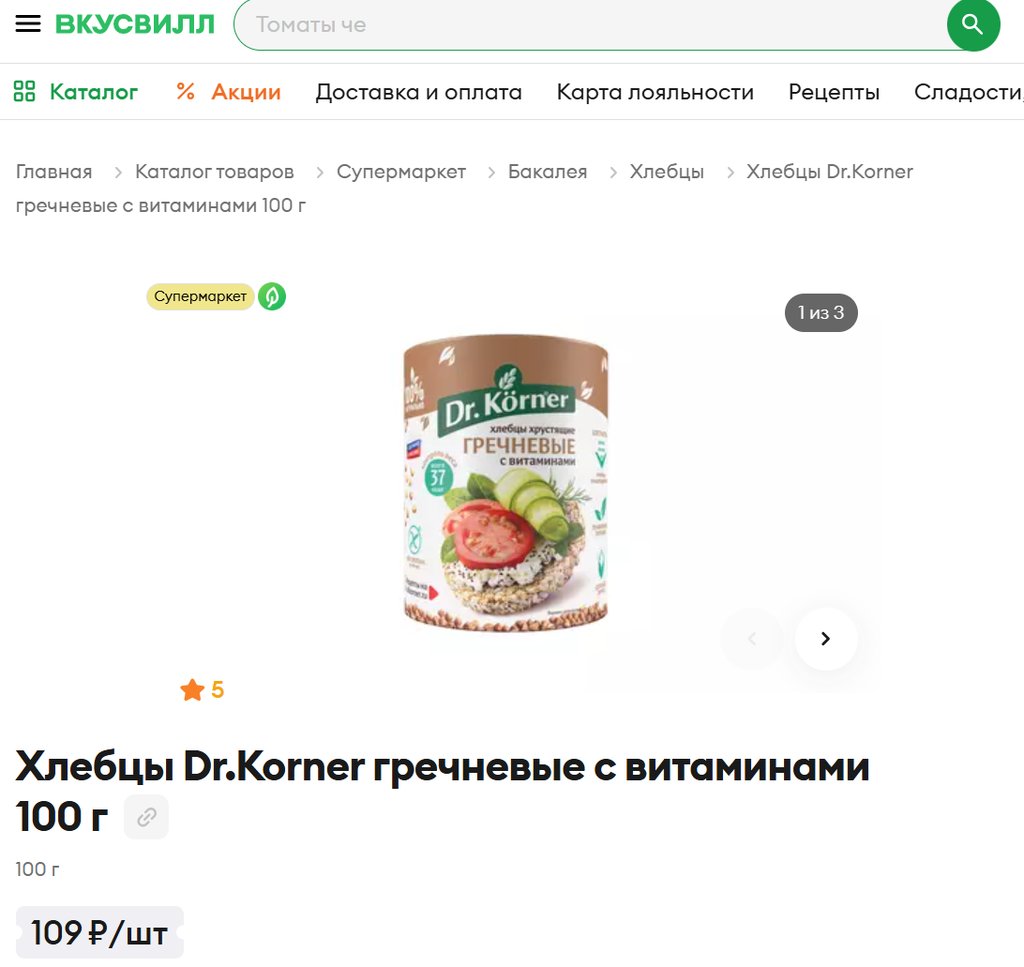Open Рецепты menu item
The image size is (1024, 967).
tap(834, 92)
